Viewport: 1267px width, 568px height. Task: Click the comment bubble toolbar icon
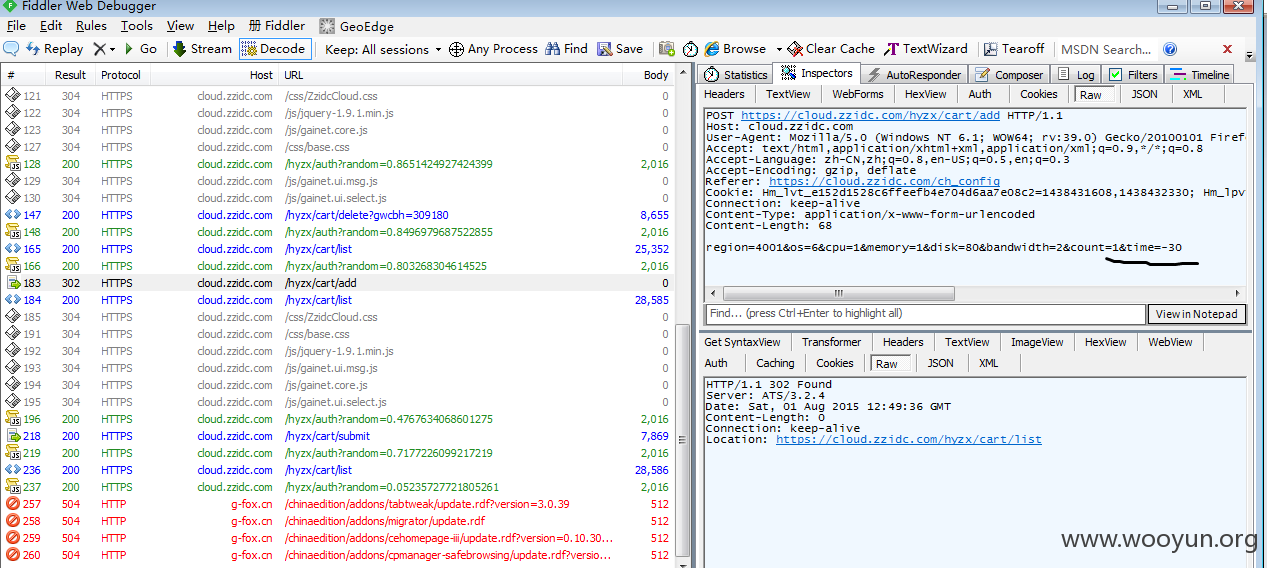coord(11,49)
